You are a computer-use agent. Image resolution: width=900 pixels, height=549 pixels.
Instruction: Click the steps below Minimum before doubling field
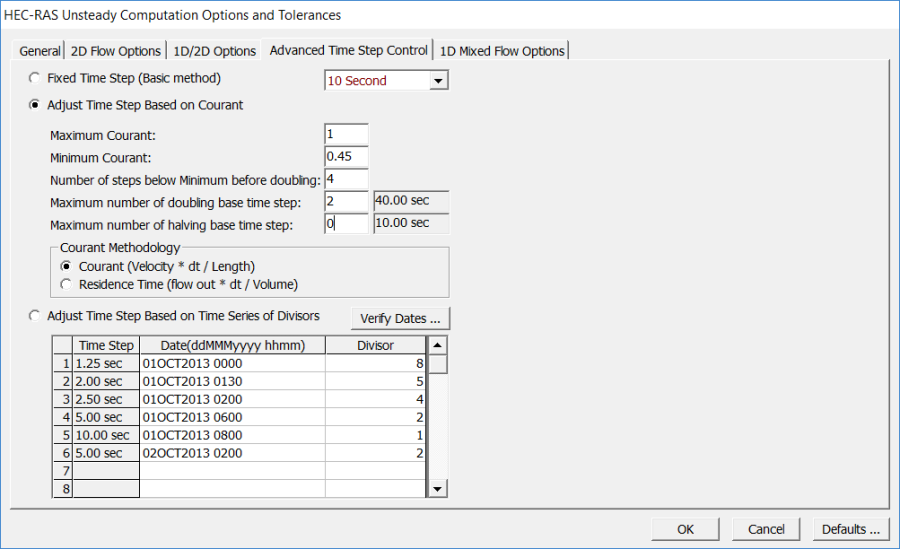click(x=346, y=180)
